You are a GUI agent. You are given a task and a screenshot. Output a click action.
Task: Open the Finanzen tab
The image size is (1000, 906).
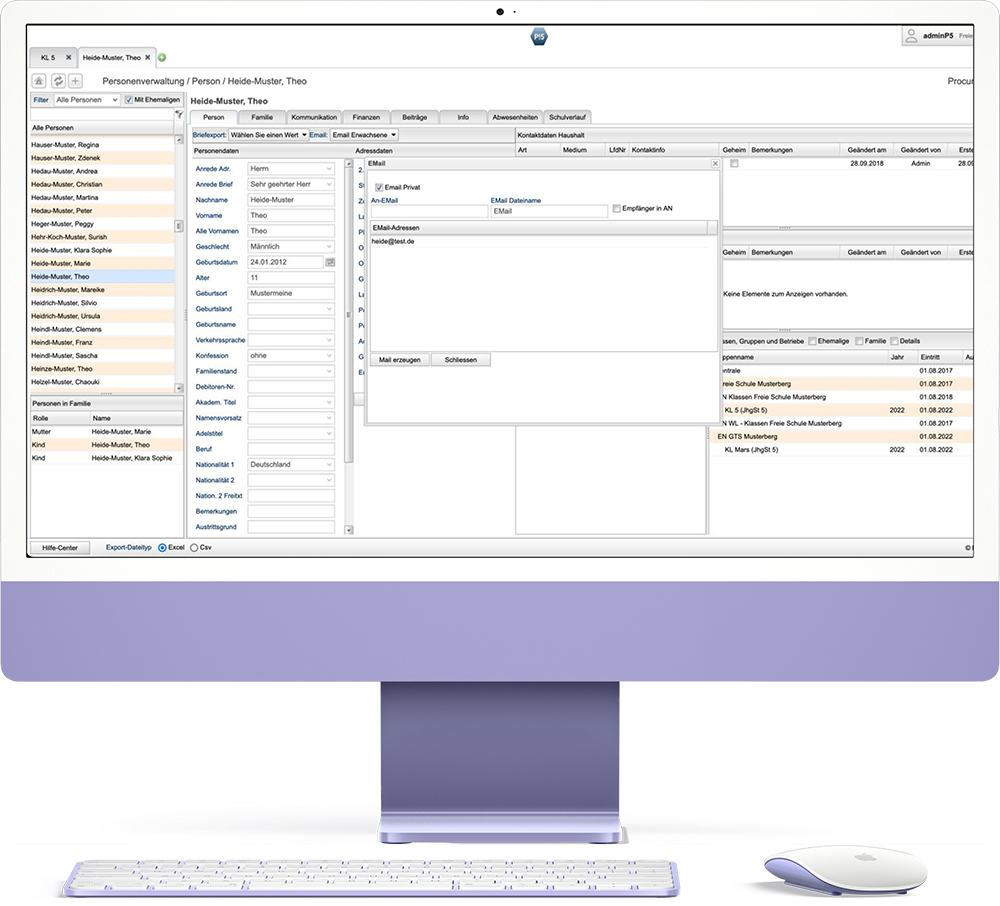point(366,117)
